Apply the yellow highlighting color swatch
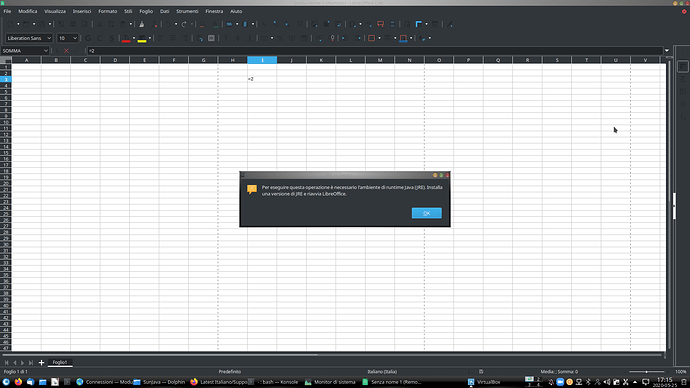This screenshot has width=690, height=388. point(142,38)
